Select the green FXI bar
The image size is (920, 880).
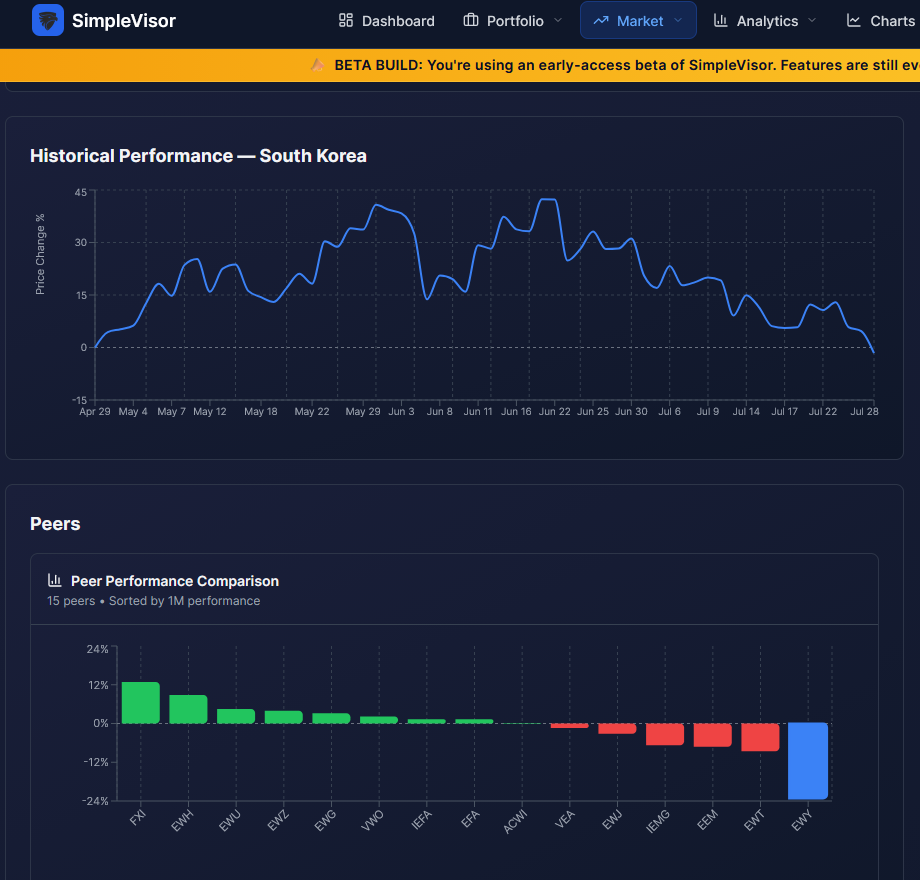pyautogui.click(x=141, y=702)
